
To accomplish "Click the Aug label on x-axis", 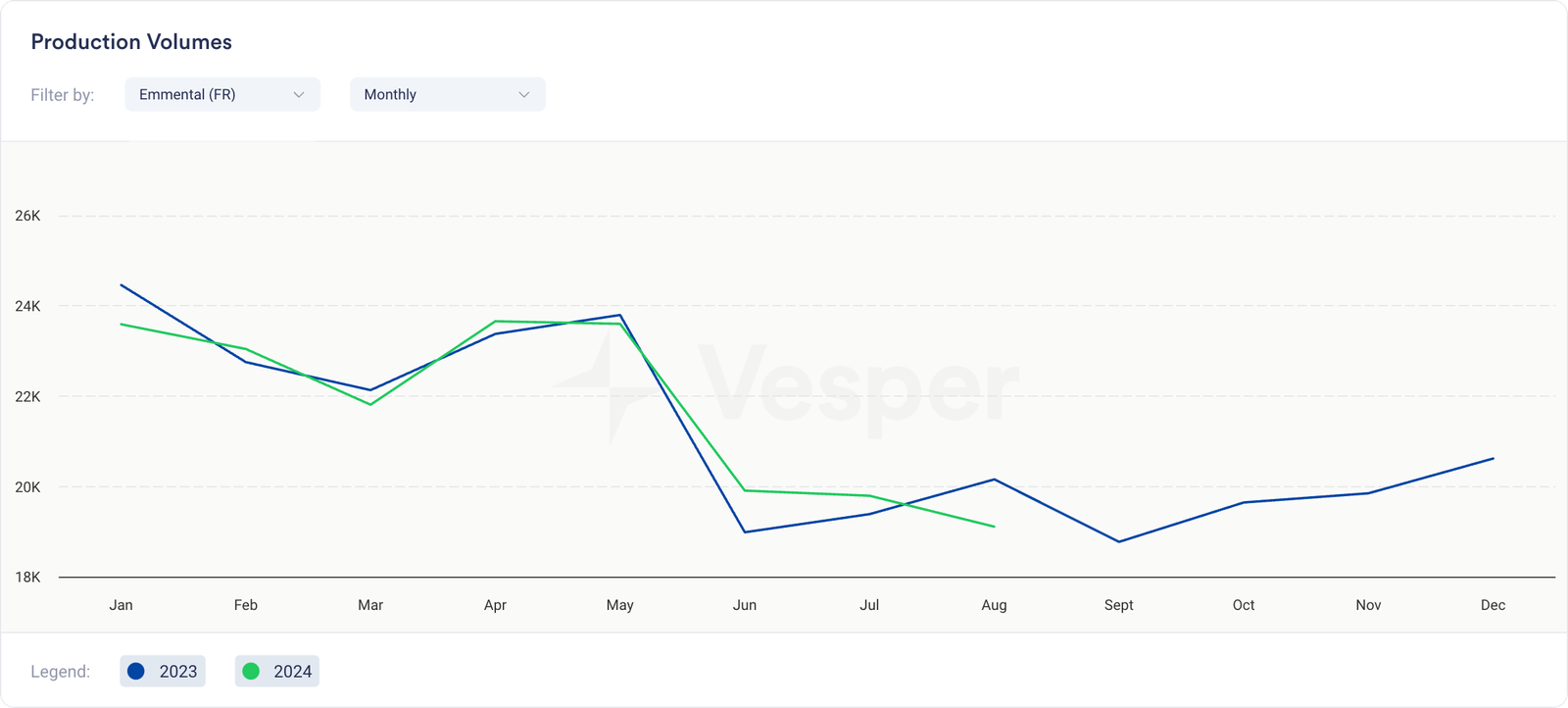I will click(x=994, y=605).
